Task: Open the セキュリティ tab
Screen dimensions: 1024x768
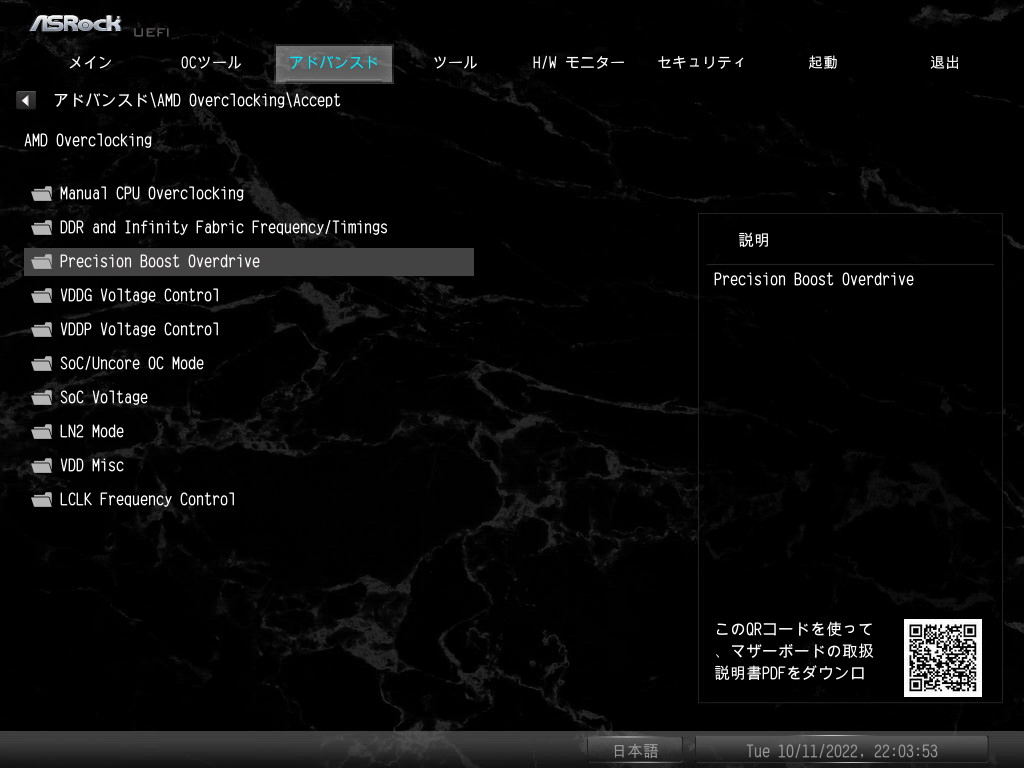Action: pos(701,63)
